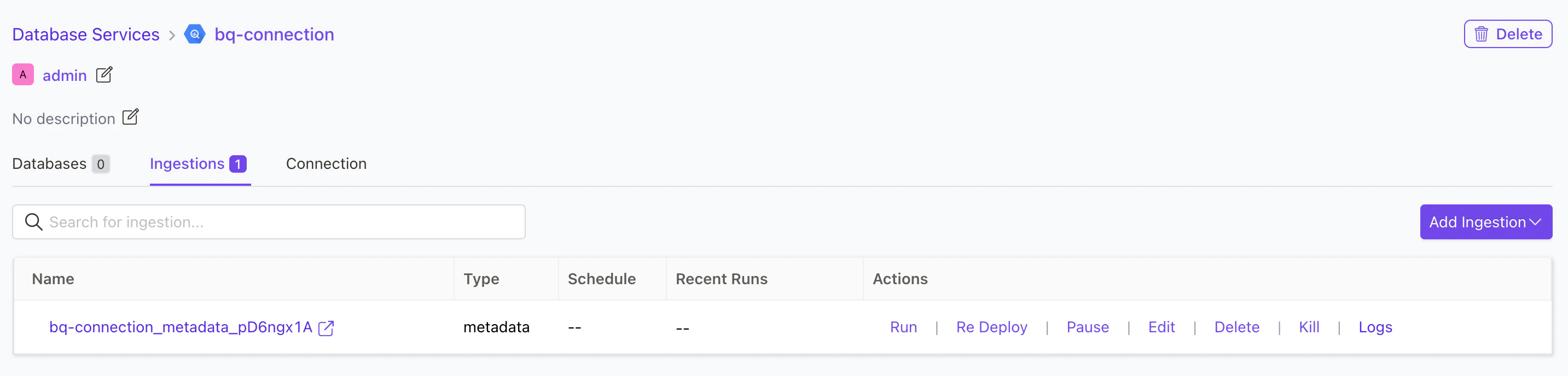The image size is (1568, 376).
Task: Kill the running ingestion
Action: point(1309,327)
